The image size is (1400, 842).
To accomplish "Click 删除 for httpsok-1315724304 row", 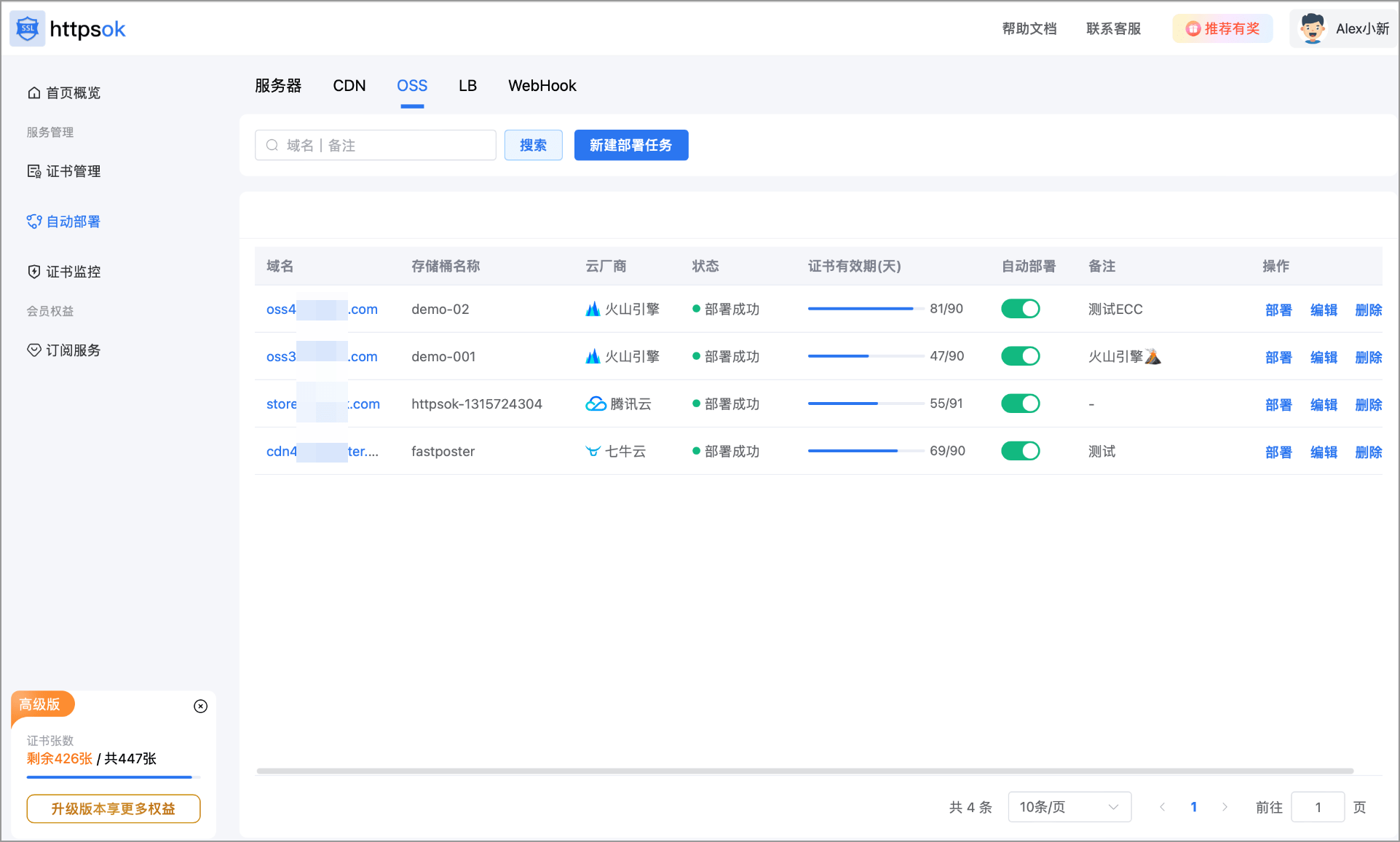I will (1369, 404).
